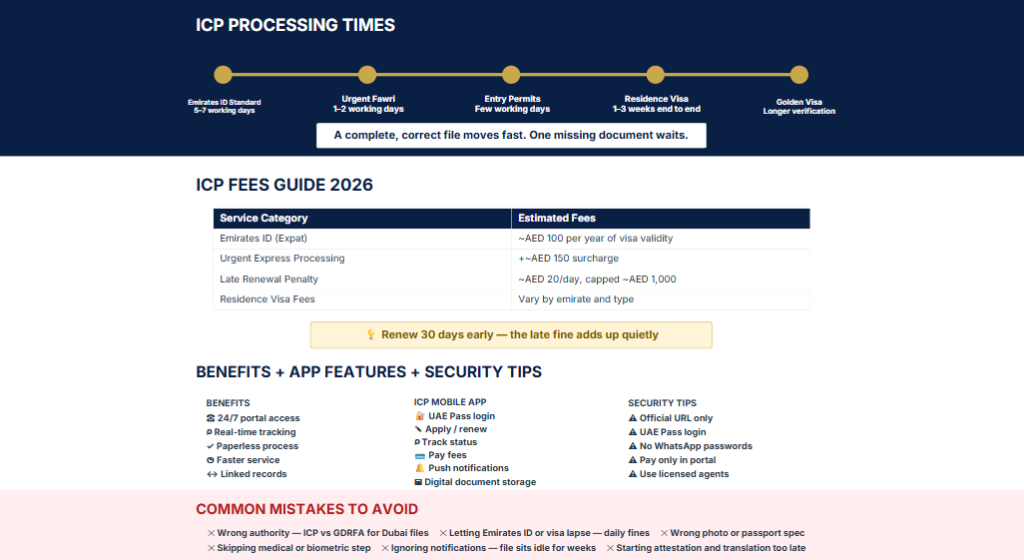This screenshot has height=560, width=1024.
Task: Click the ICP FEES GUIDE 2026 heading
Action: click(x=284, y=185)
